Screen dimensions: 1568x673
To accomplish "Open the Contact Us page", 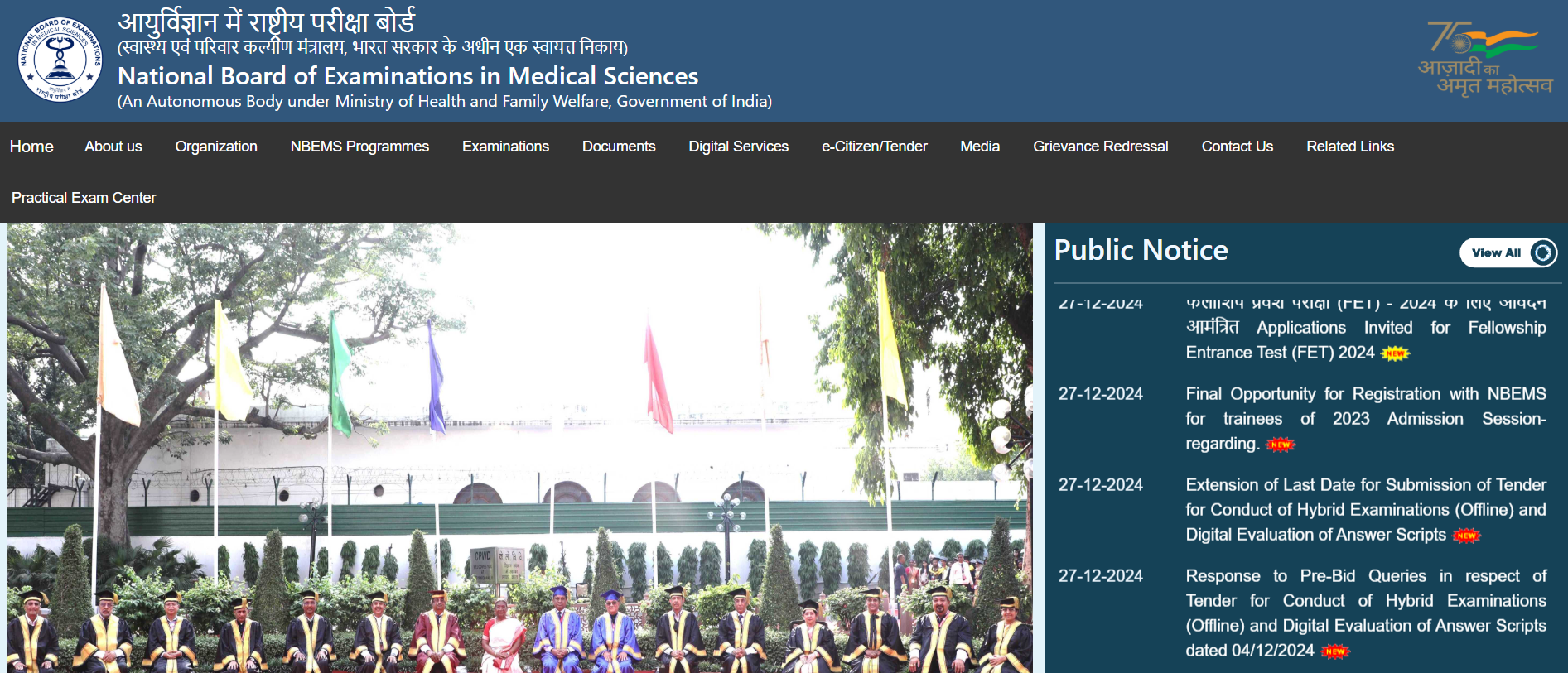I will pos(1237,147).
